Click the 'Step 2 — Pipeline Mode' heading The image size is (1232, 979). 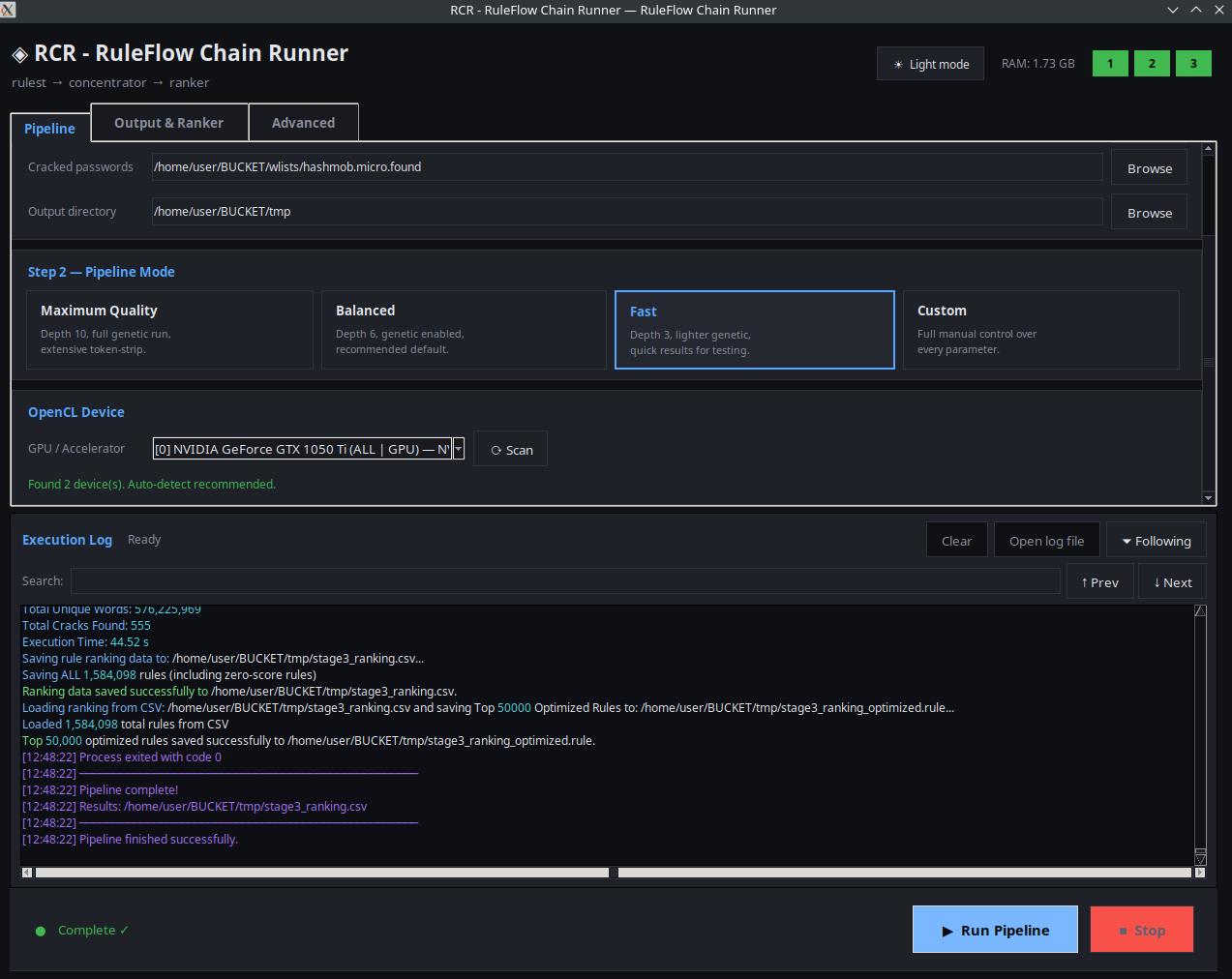pos(102,272)
